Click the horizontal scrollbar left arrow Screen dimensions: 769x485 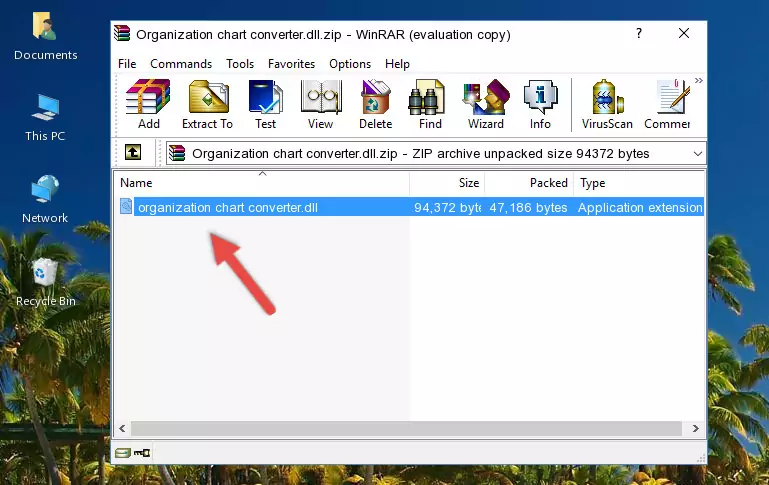(x=122, y=429)
